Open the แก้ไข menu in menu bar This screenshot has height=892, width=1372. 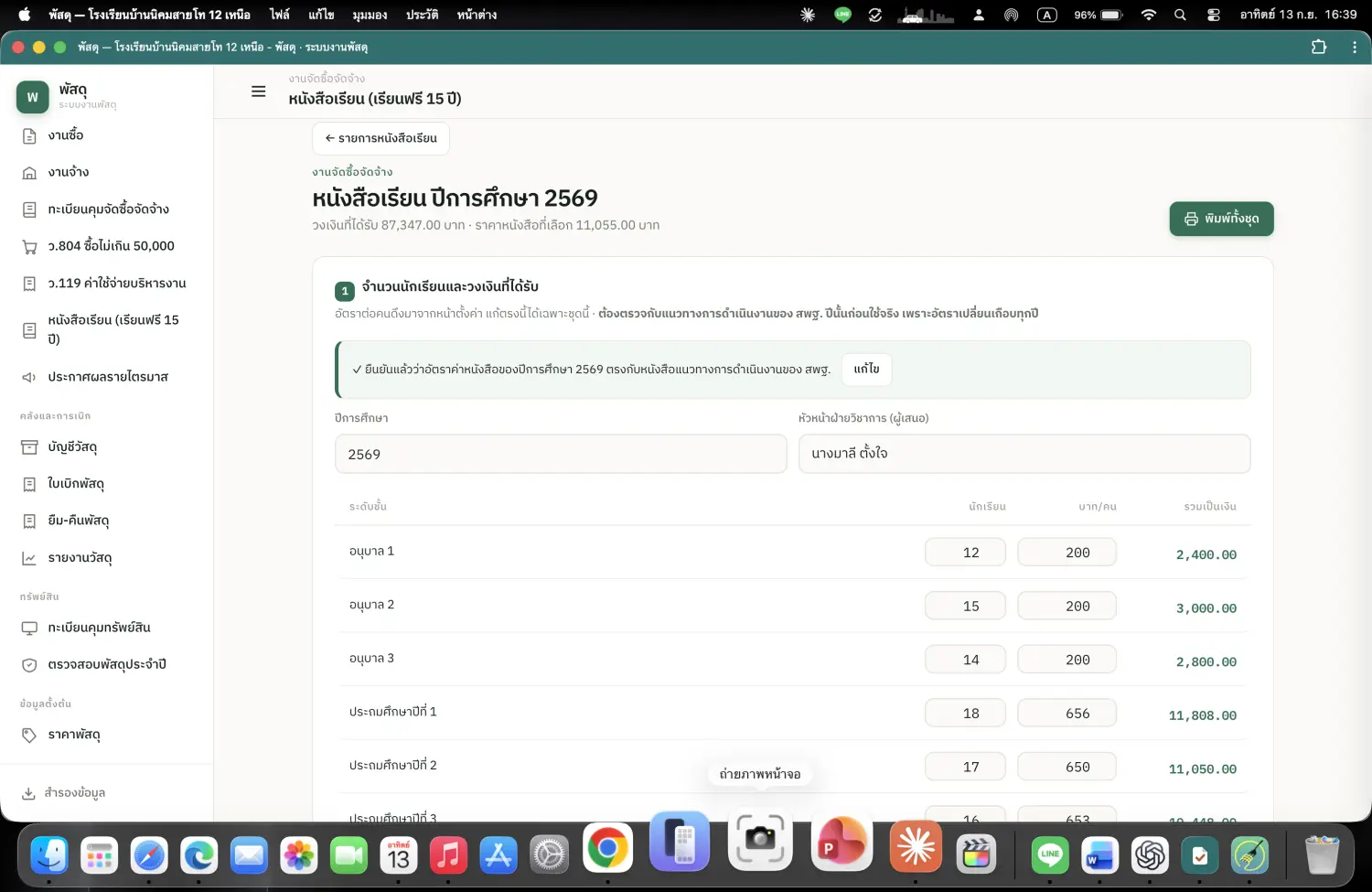point(321,15)
